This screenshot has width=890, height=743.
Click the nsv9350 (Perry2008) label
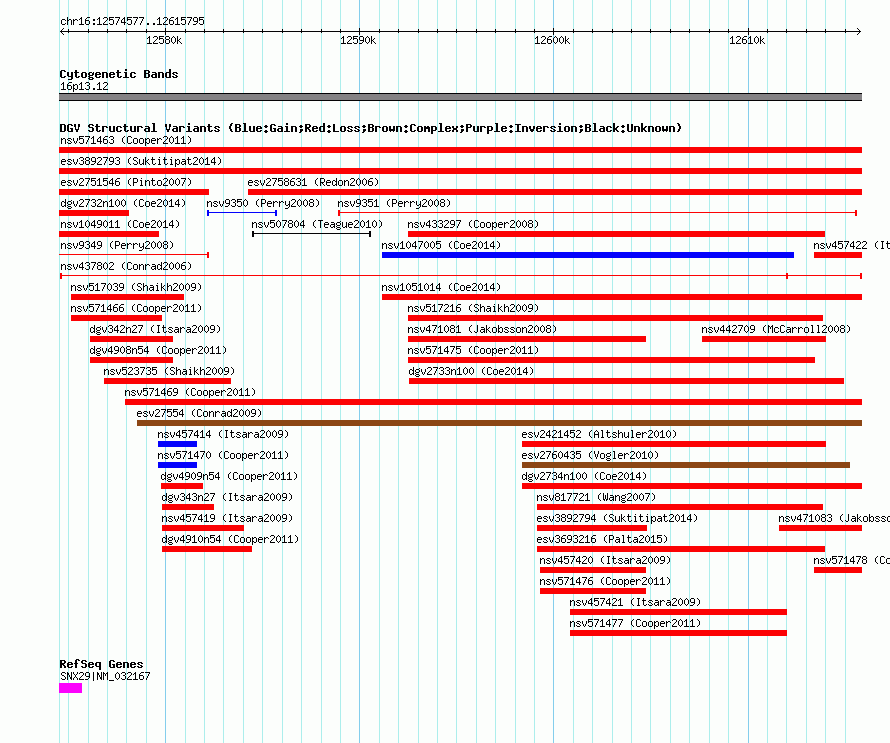[x=263, y=203]
